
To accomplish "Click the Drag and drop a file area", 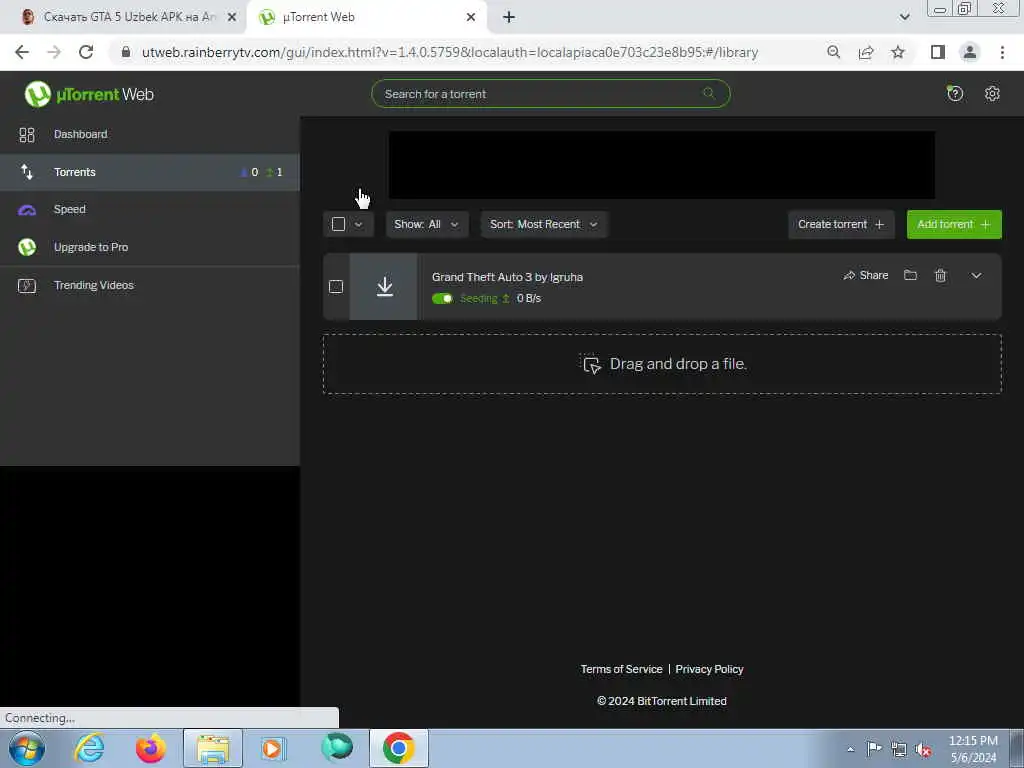I will click(662, 364).
